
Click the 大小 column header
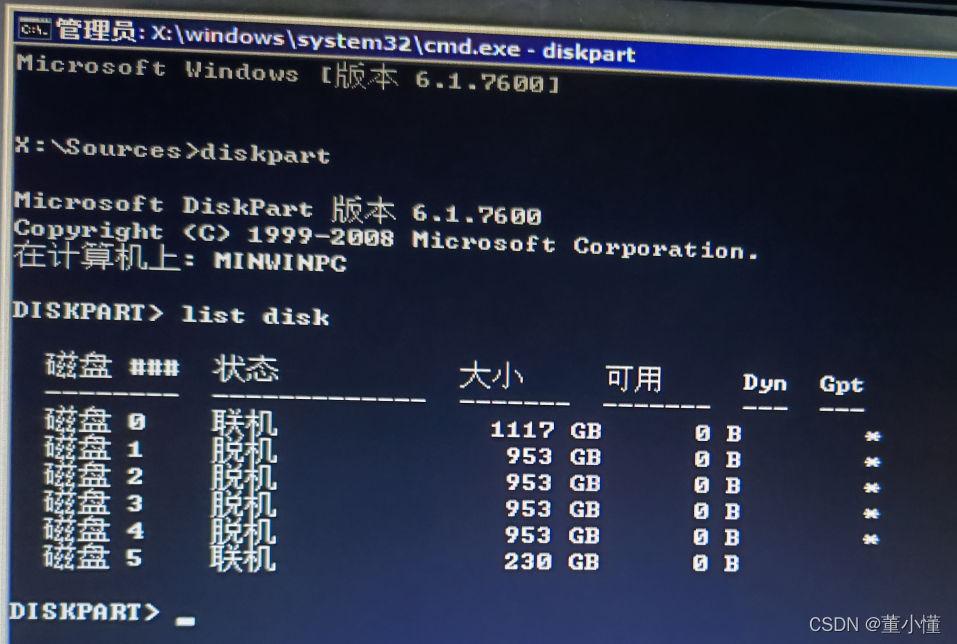(x=491, y=376)
